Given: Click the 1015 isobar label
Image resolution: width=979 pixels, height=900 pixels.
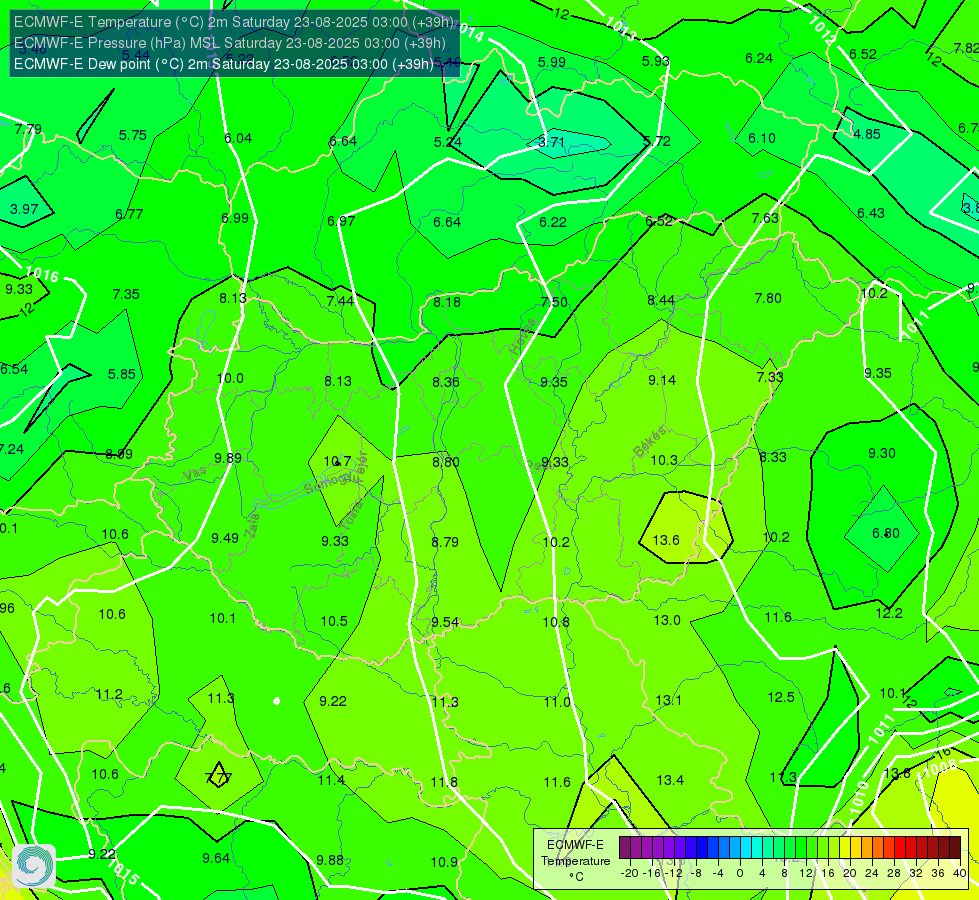Looking at the screenshot, I should 123,873.
